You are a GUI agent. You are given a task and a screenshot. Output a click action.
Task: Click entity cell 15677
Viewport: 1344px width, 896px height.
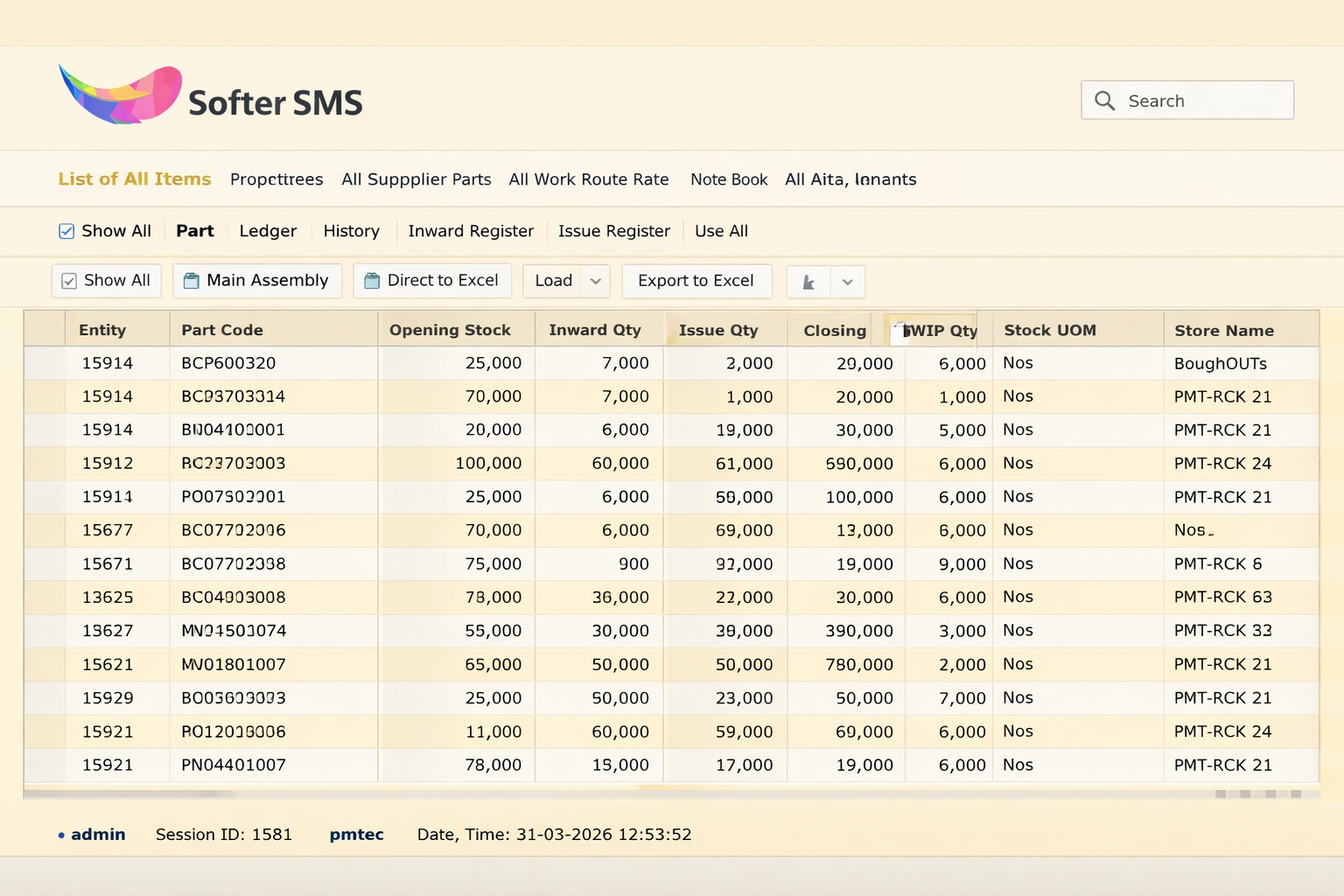click(x=108, y=530)
